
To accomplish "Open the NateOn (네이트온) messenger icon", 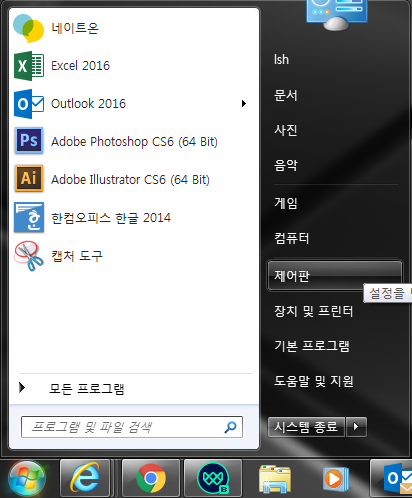I will (x=29, y=28).
